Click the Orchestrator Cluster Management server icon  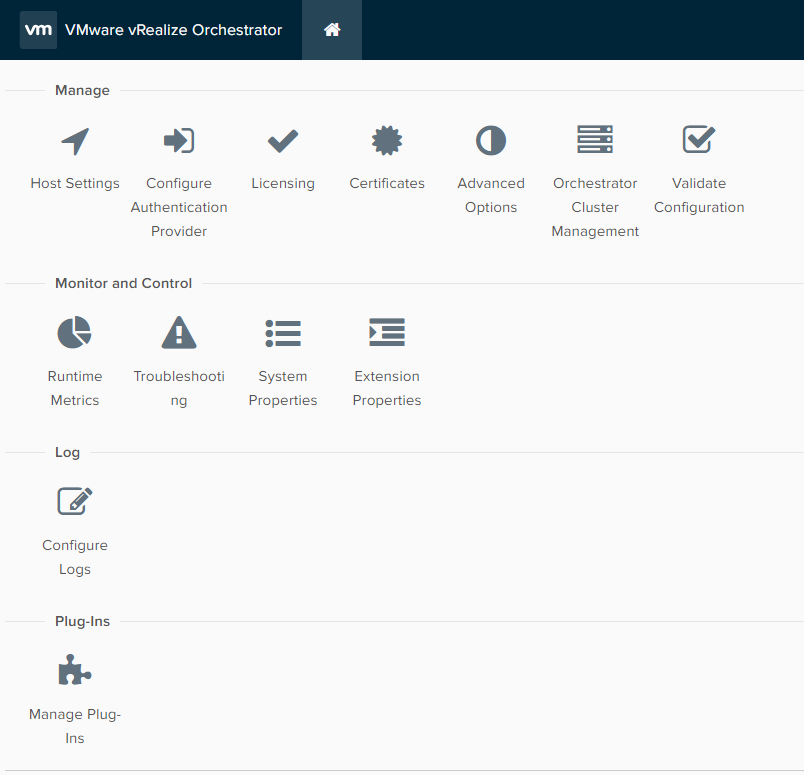[x=595, y=140]
